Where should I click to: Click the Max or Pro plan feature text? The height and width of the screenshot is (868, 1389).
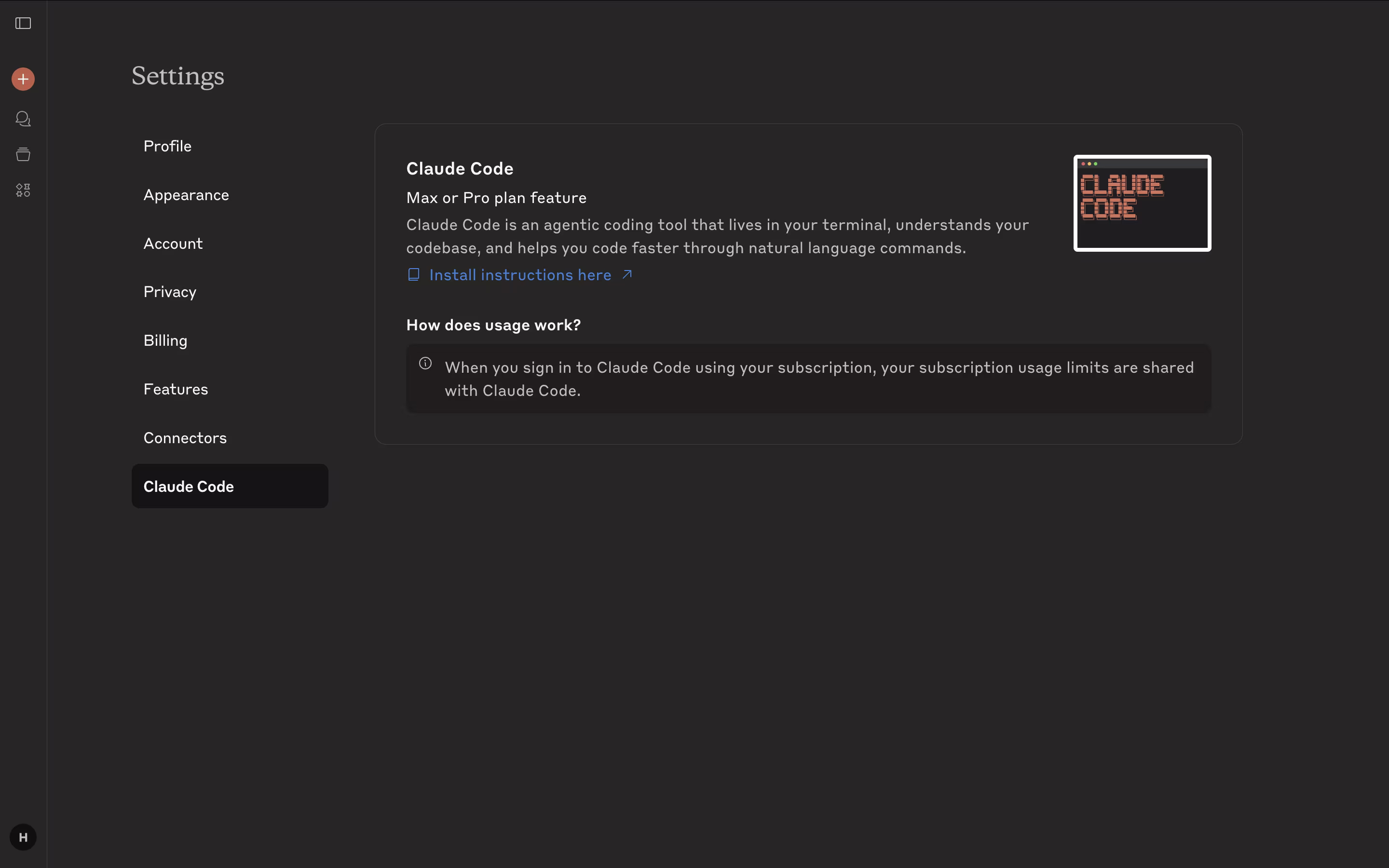496,198
